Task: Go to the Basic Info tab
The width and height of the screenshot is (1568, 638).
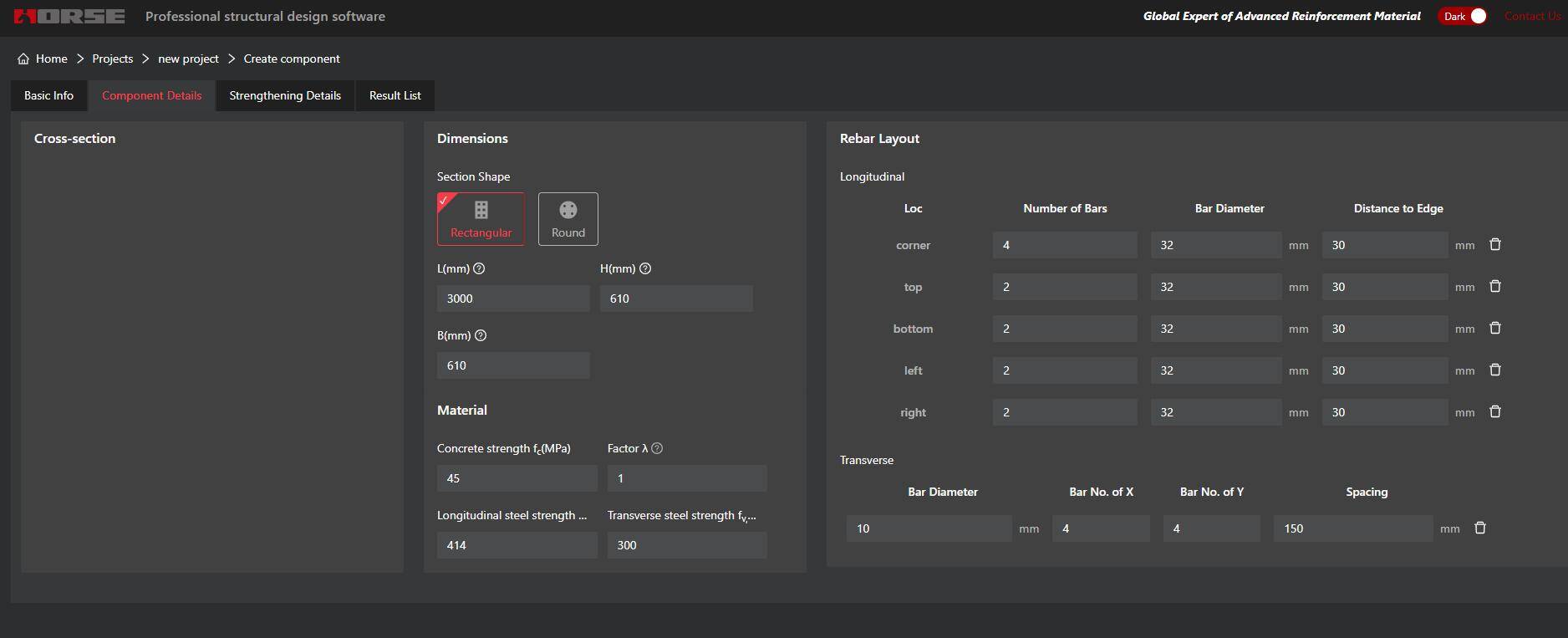Action: point(48,95)
